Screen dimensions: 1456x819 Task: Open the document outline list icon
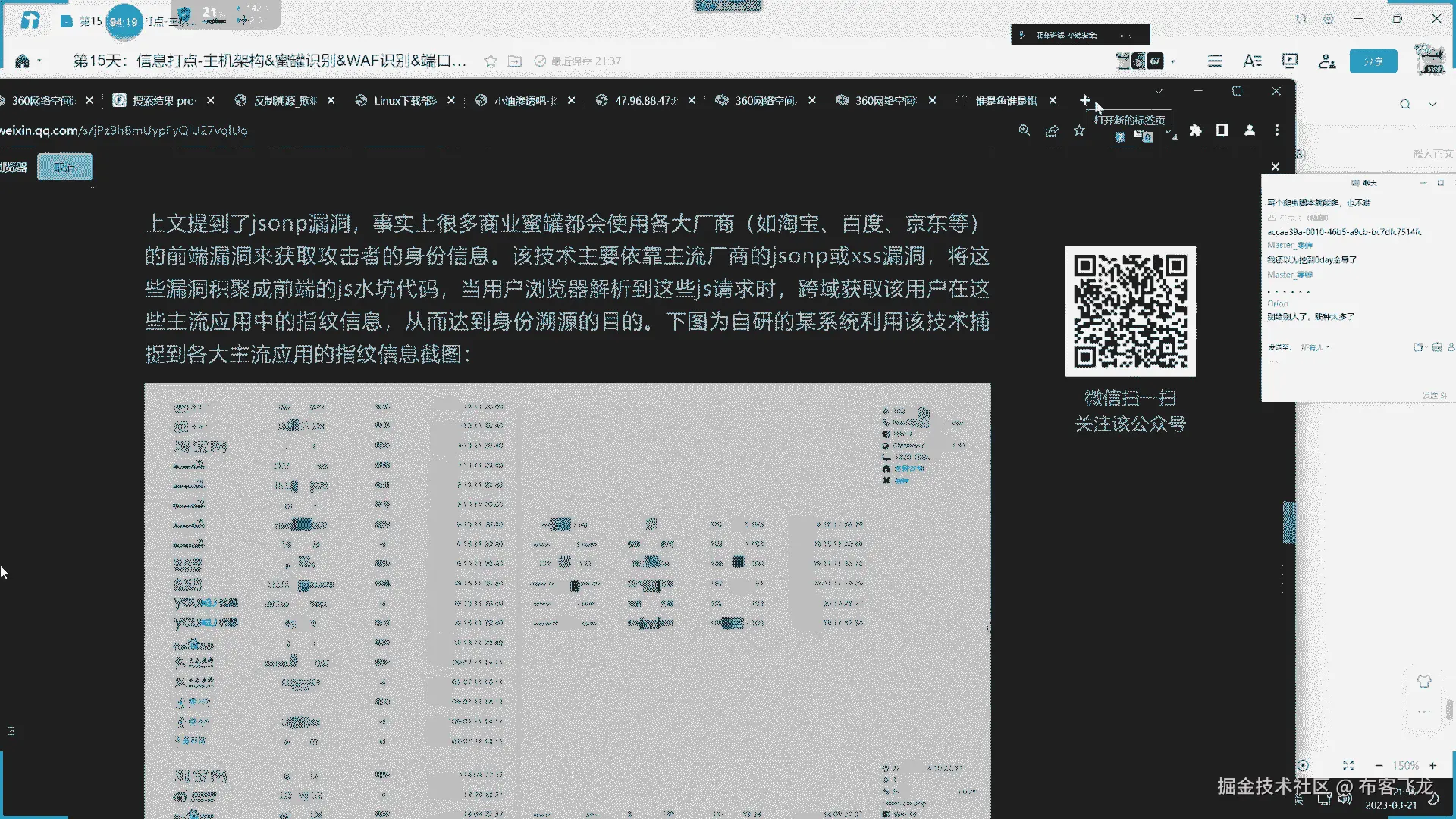pyautogui.click(x=1215, y=61)
